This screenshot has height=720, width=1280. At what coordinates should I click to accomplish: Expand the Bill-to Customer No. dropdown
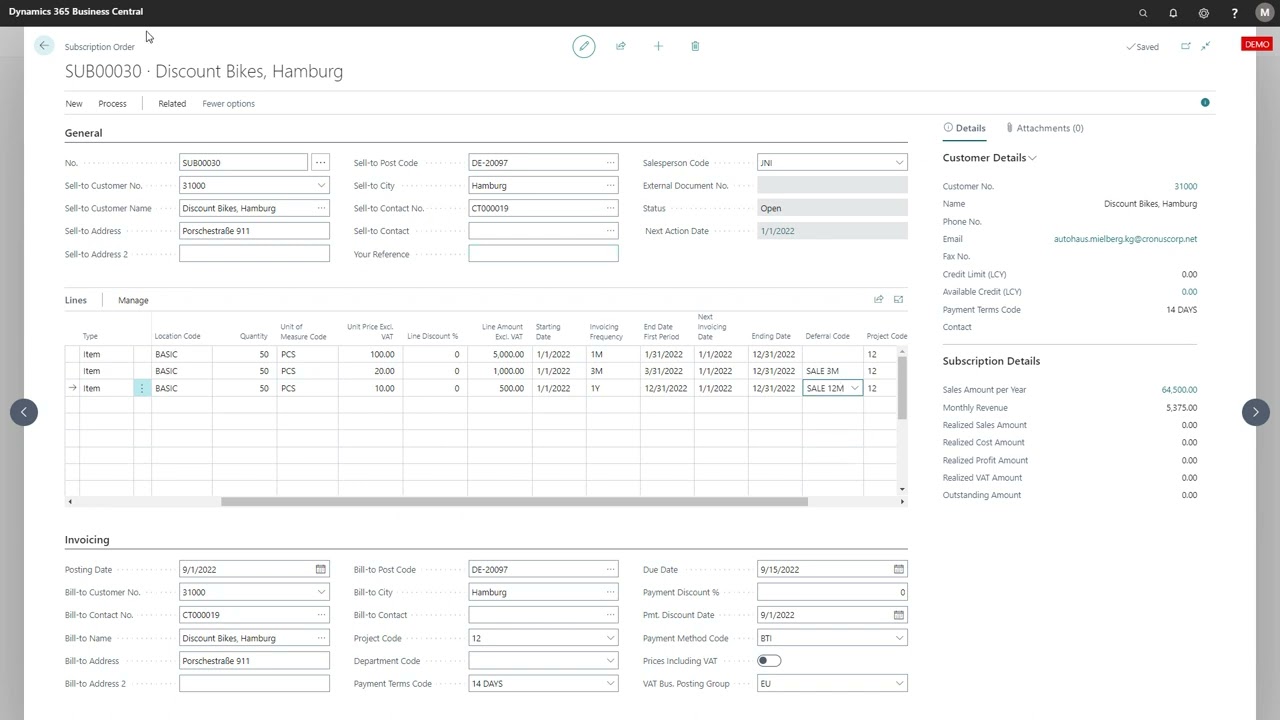pyautogui.click(x=321, y=592)
